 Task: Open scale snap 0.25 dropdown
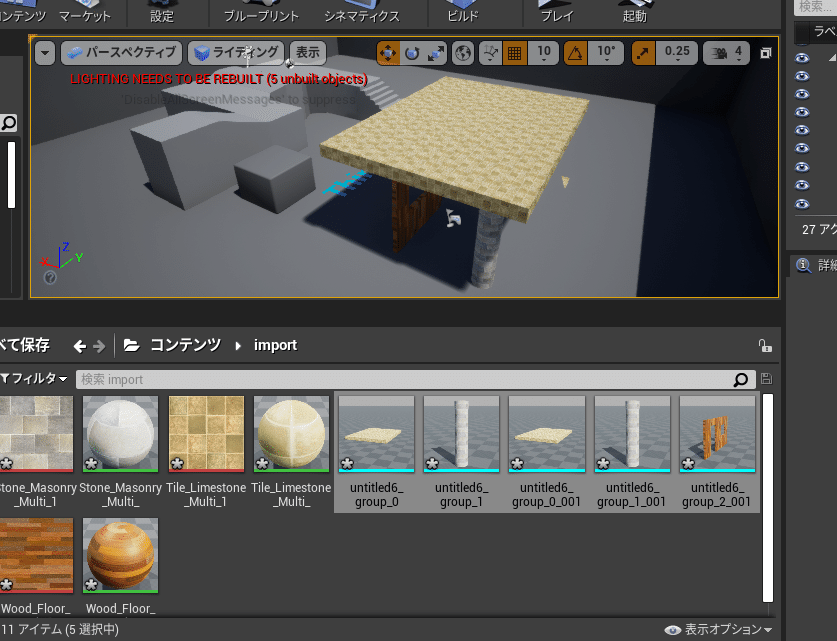coord(677,53)
